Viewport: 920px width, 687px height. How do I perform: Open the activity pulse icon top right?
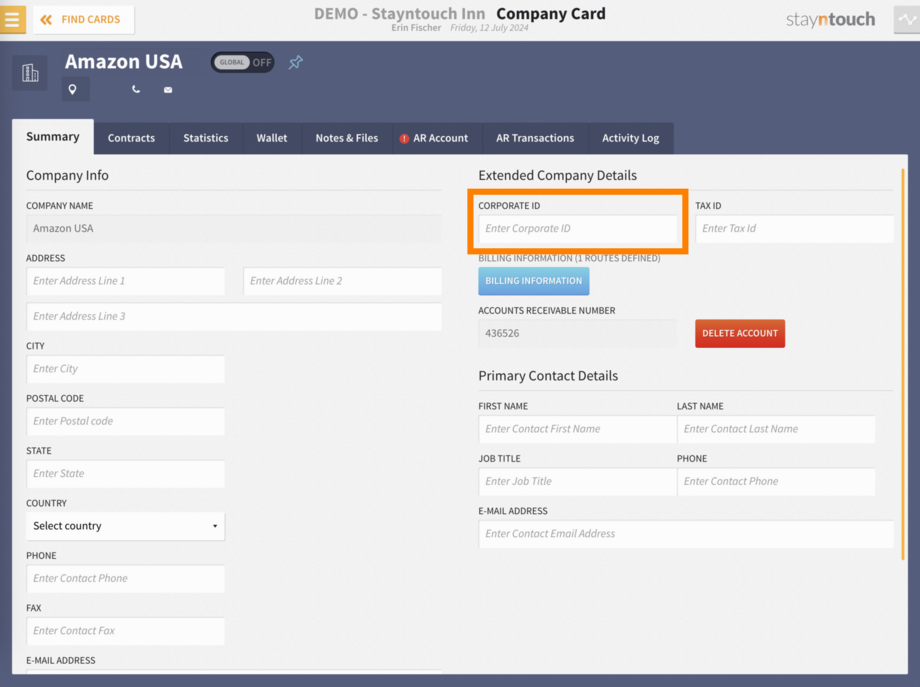907,19
